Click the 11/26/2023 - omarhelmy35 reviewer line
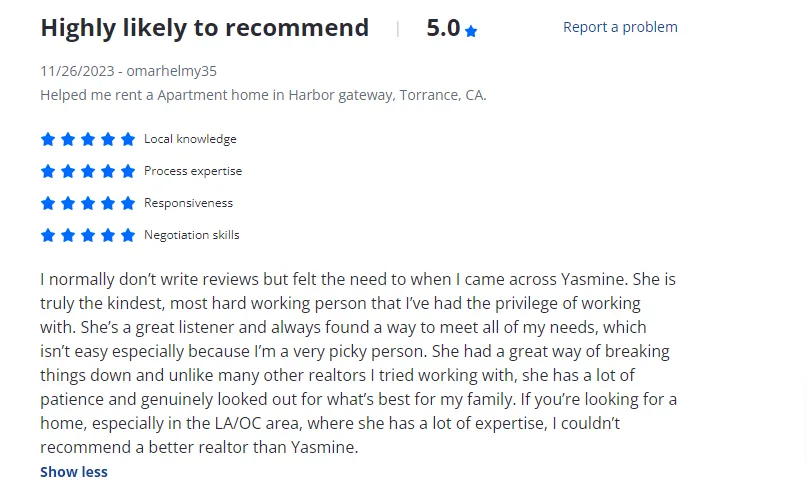Image resolution: width=807 pixels, height=489 pixels. [128, 71]
